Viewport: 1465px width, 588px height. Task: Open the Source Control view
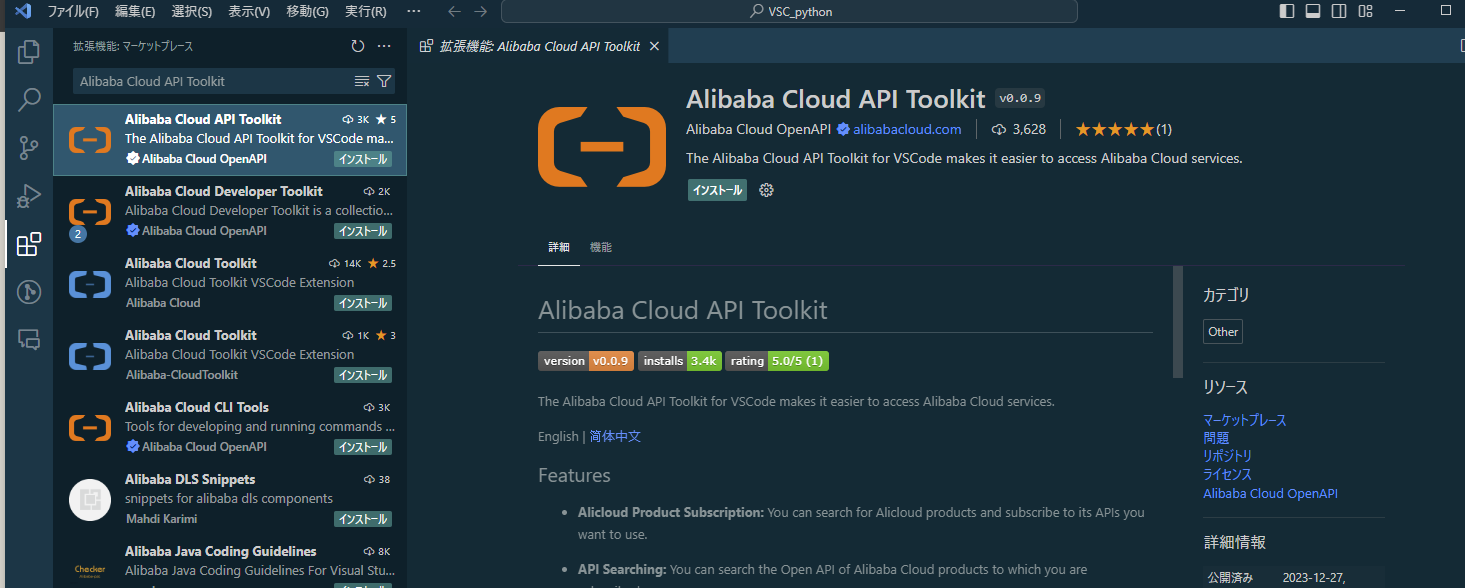[29, 147]
